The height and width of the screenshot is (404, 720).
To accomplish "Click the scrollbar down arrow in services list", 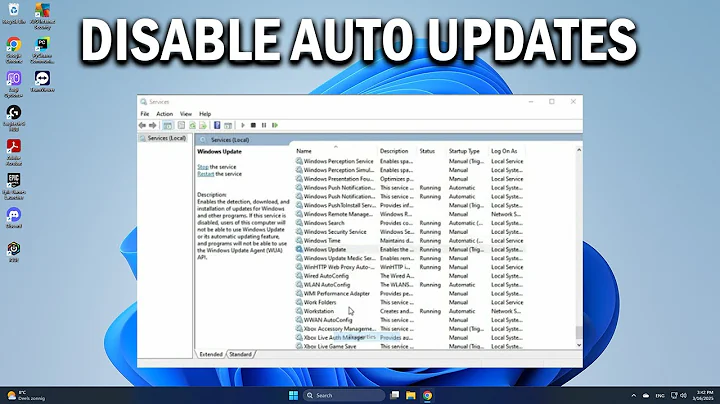I will [x=579, y=345].
